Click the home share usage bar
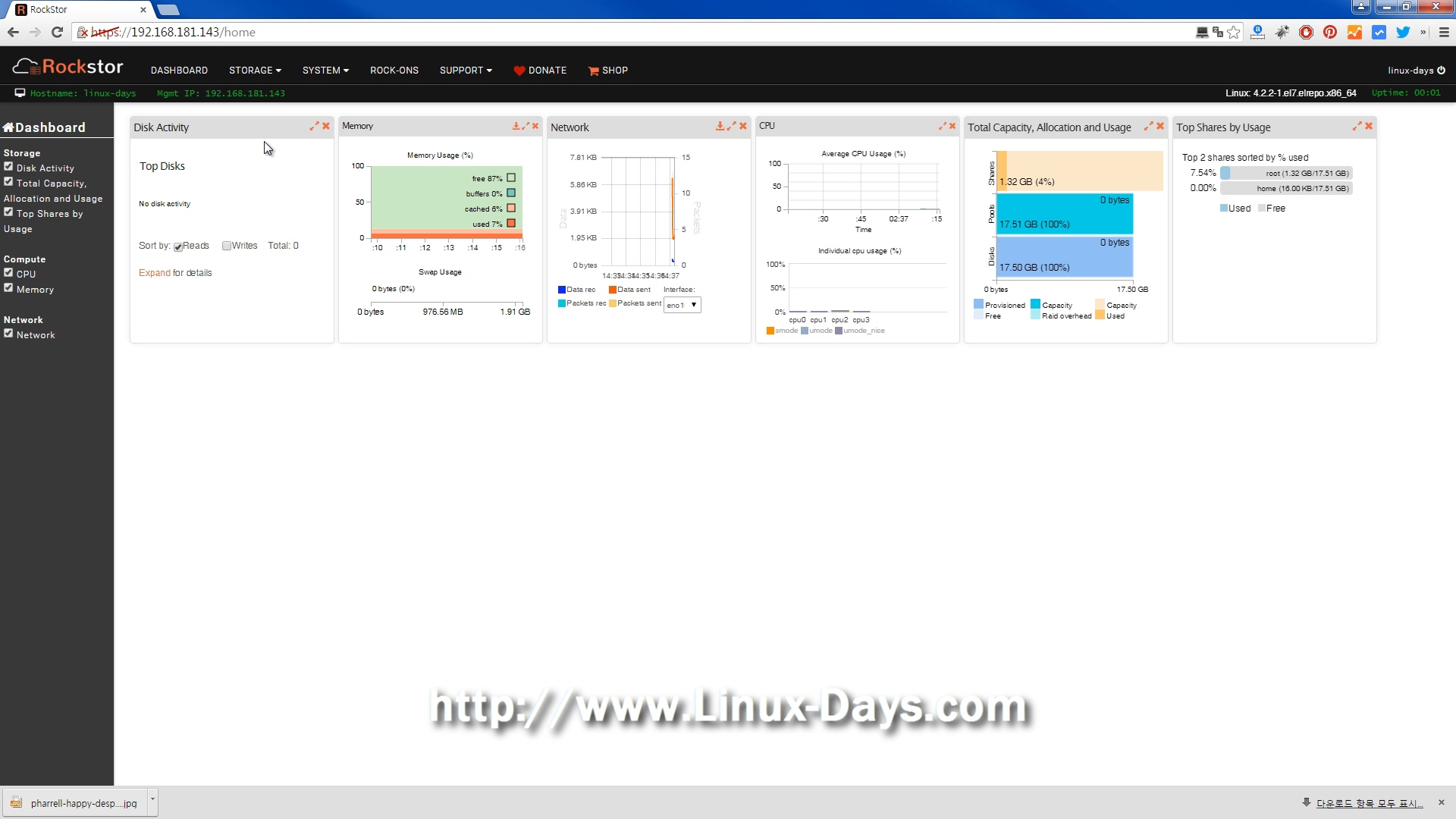This screenshot has width=1456, height=819. (x=1286, y=189)
